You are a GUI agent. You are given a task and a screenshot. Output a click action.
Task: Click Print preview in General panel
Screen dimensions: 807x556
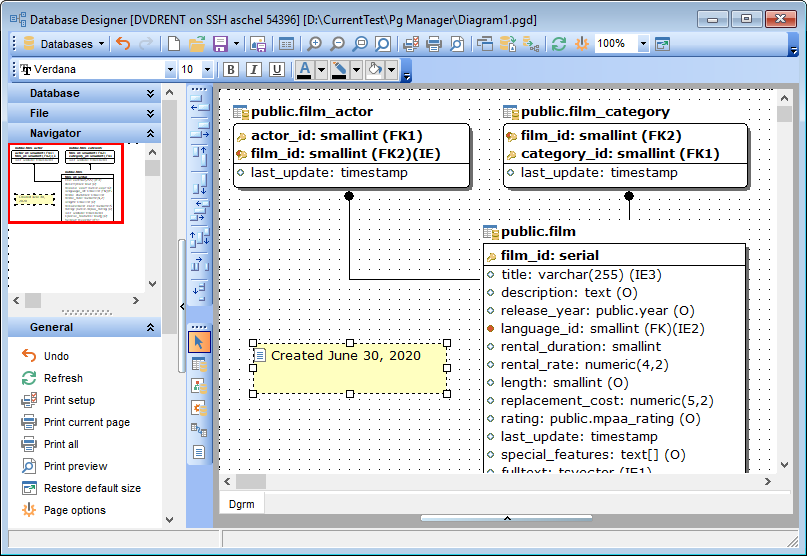click(x=75, y=466)
